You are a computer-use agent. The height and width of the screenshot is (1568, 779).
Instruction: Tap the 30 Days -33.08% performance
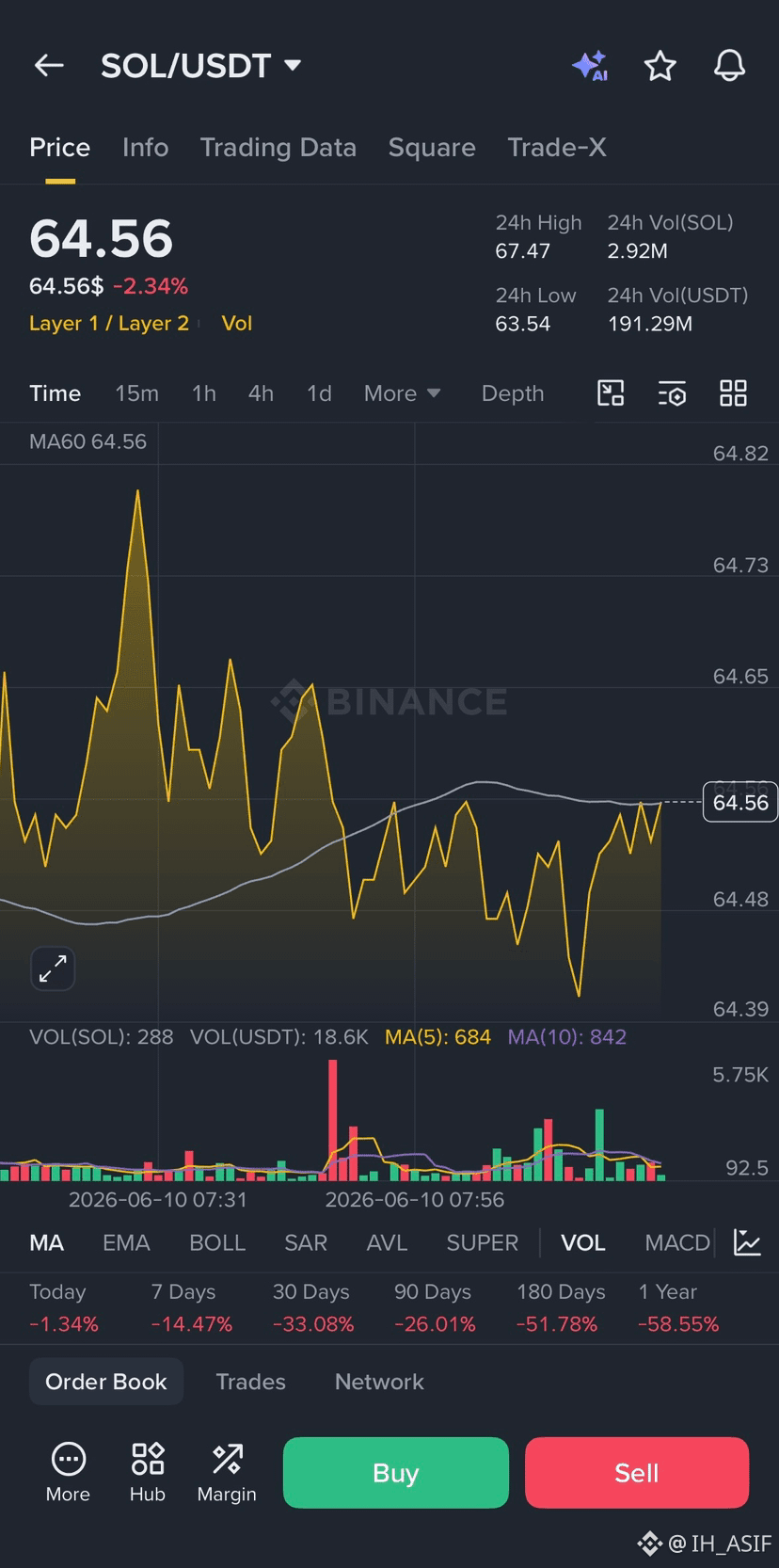coord(313,1308)
